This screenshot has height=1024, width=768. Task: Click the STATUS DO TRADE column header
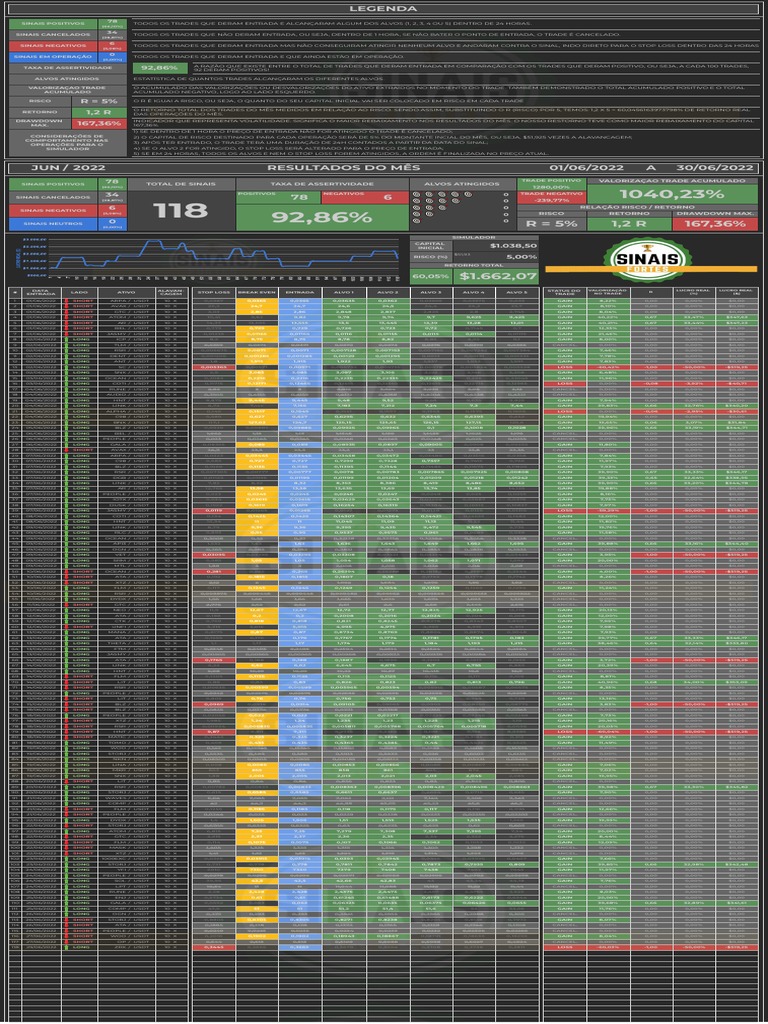(564, 292)
